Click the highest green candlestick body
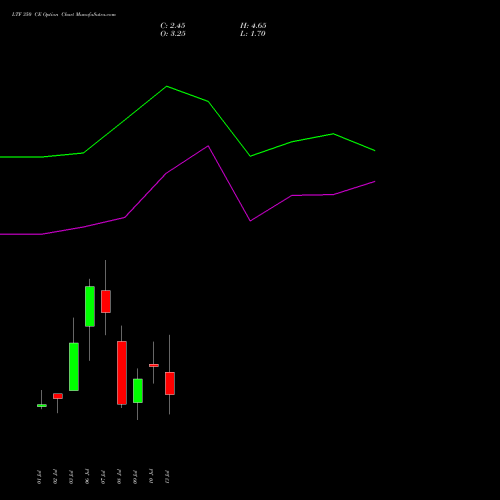This screenshot has height=500, width=500. click(90, 306)
